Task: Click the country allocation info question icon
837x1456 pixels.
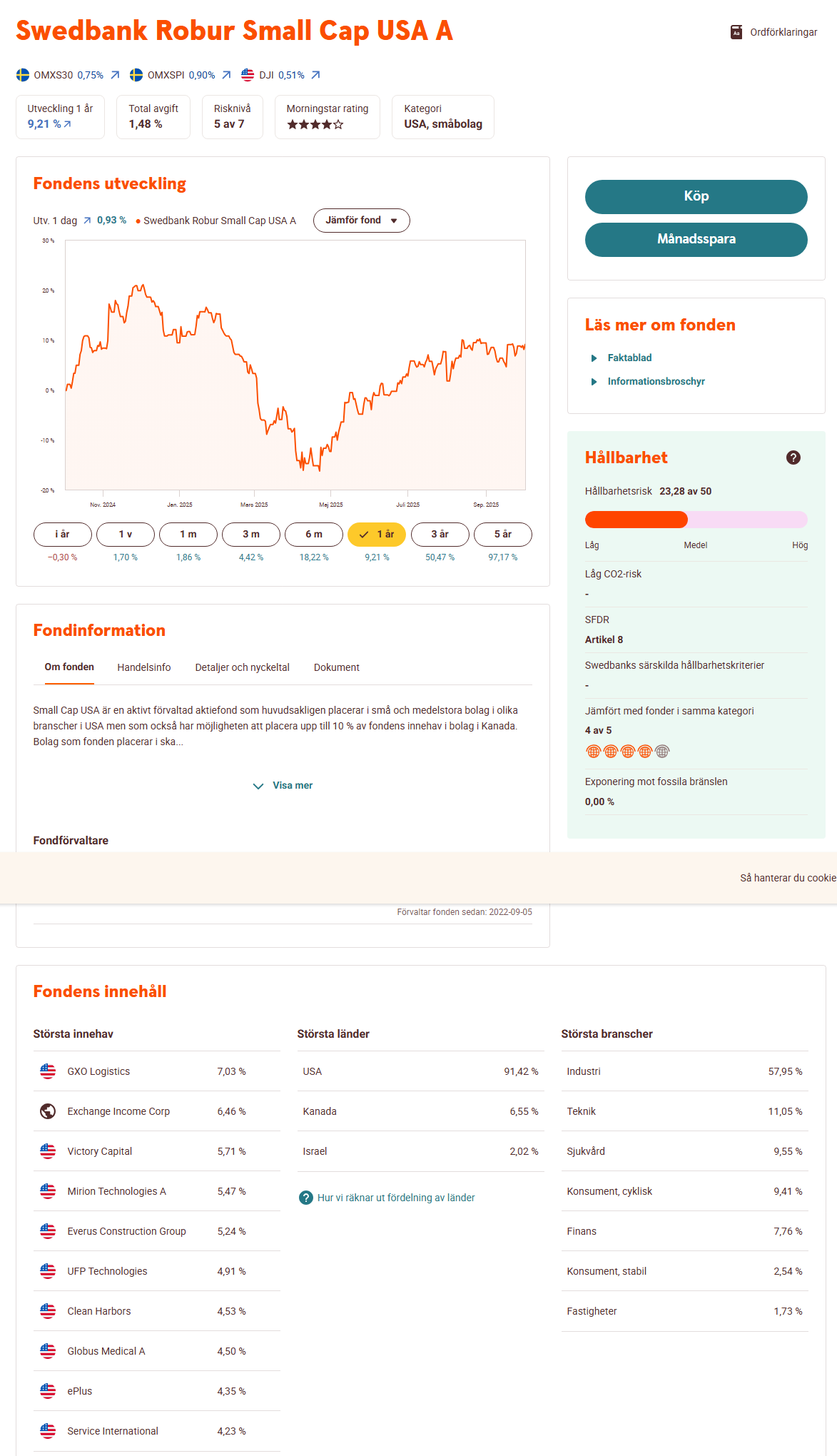Action: click(x=305, y=1198)
